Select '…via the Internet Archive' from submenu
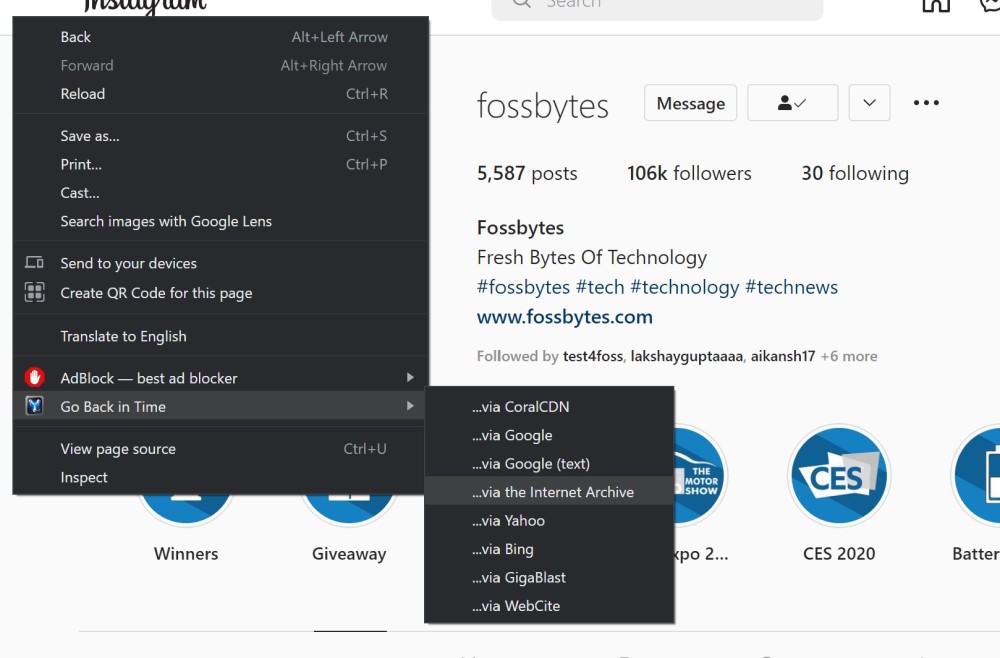 (x=554, y=492)
